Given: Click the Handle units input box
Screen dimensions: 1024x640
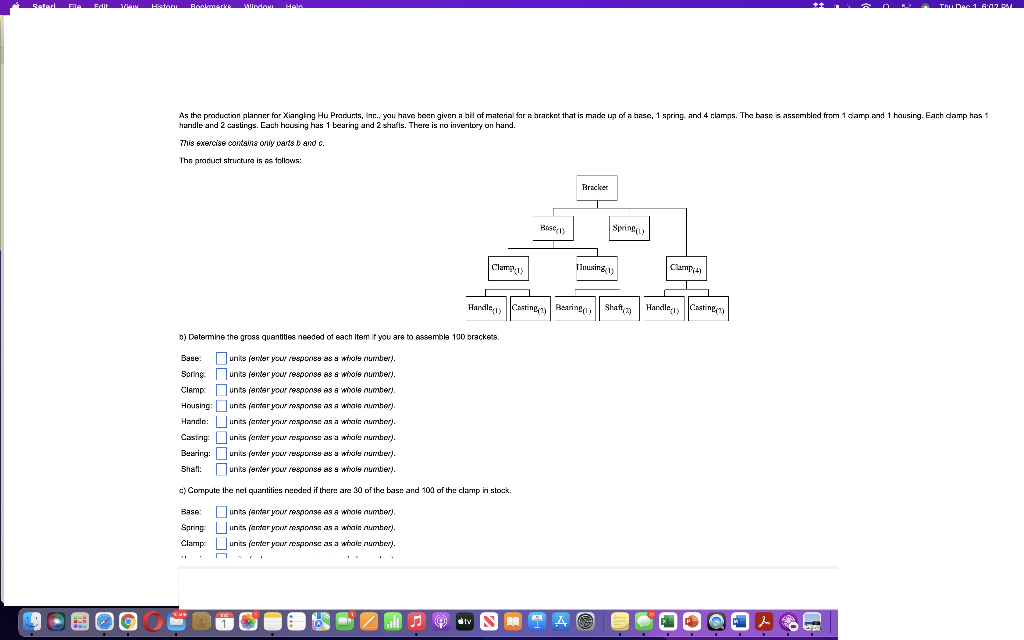Looking at the screenshot, I should [x=221, y=422].
